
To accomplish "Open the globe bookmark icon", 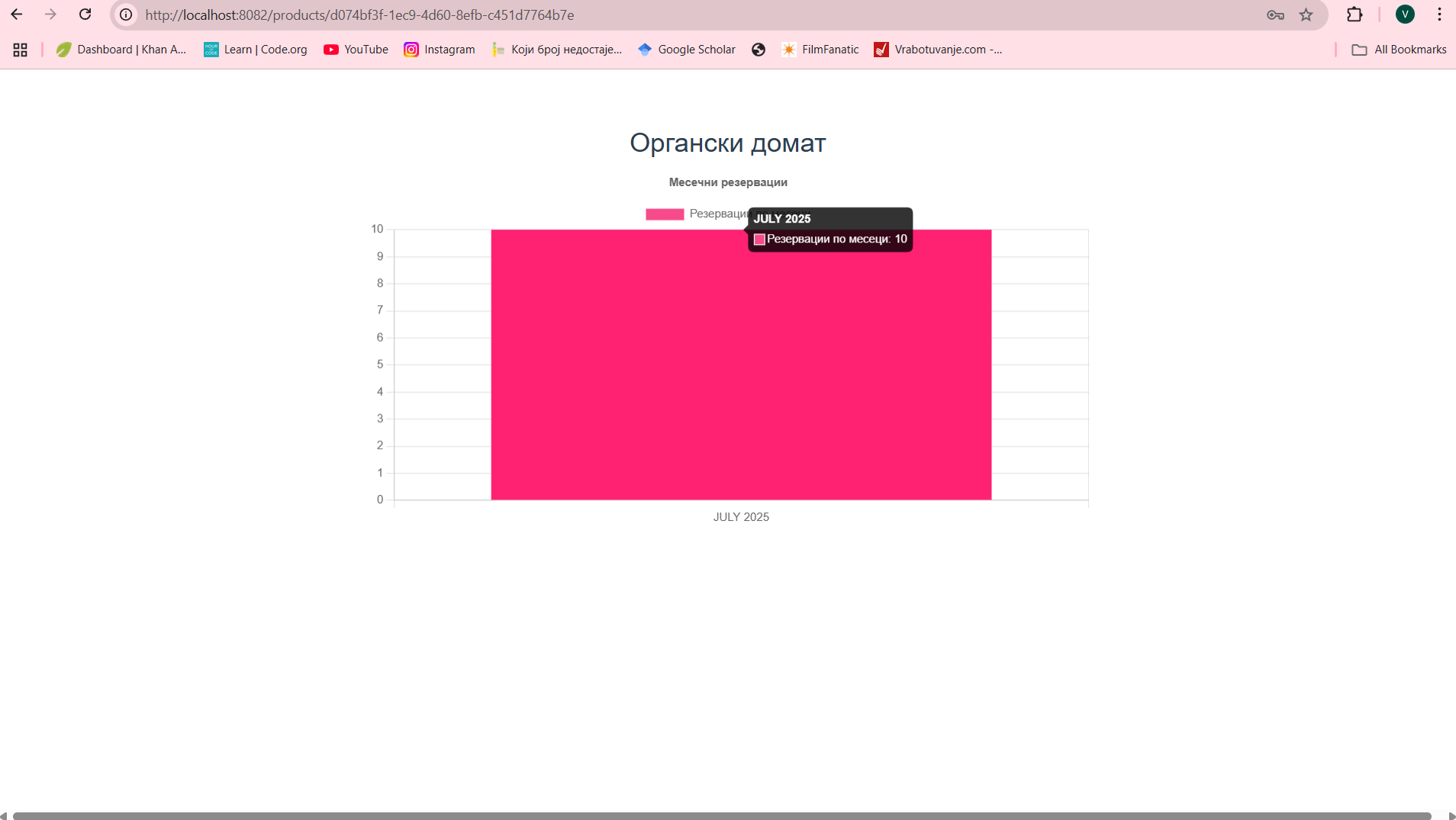I will coord(758,50).
